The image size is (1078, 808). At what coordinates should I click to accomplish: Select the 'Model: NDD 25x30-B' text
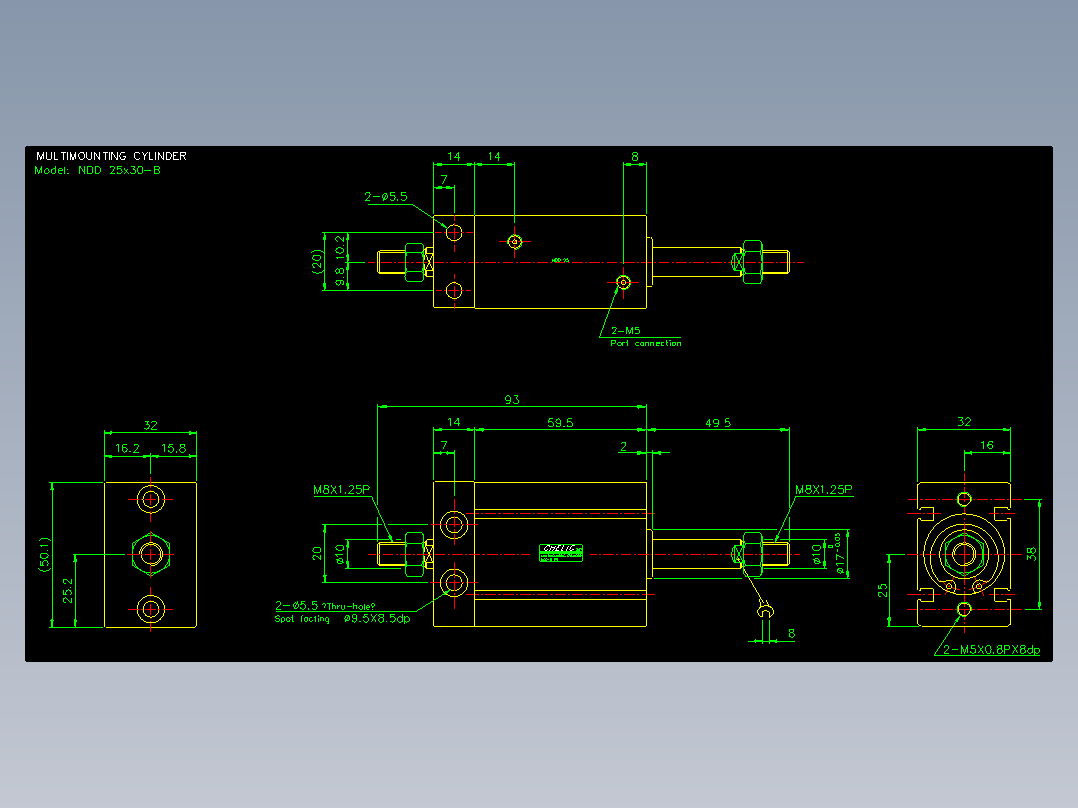pos(98,171)
